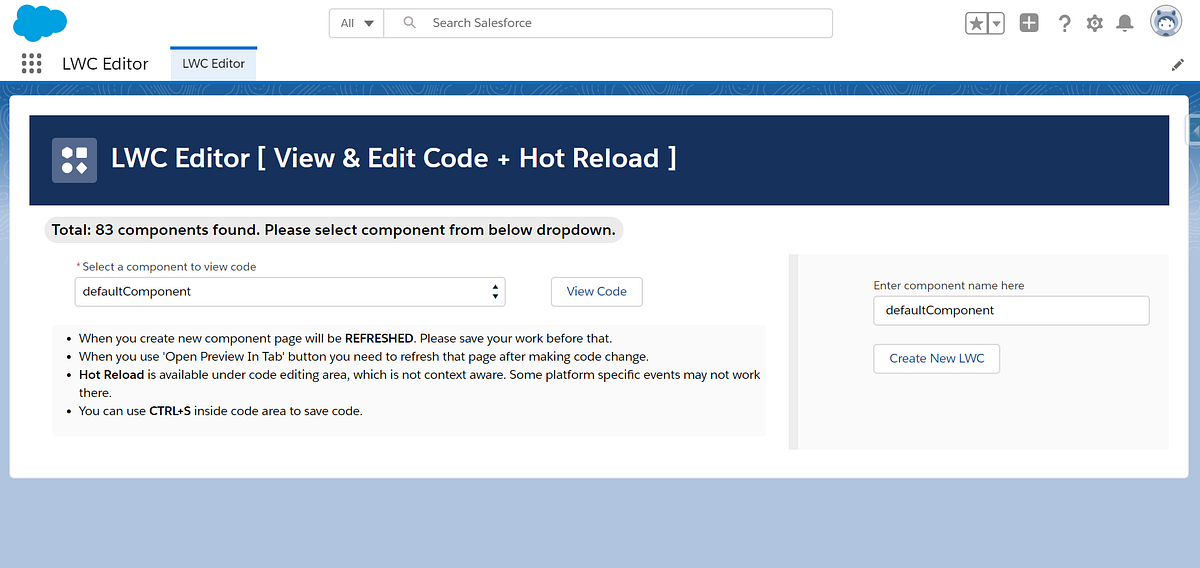Viewport: 1200px width, 568px height.
Task: Open Help question mark icon
Action: click(1065, 23)
